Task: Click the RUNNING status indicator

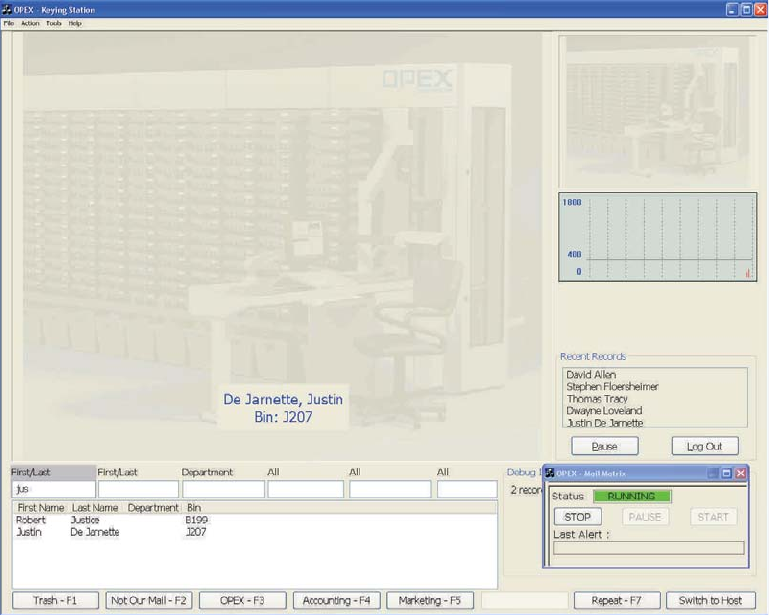Action: tap(632, 496)
